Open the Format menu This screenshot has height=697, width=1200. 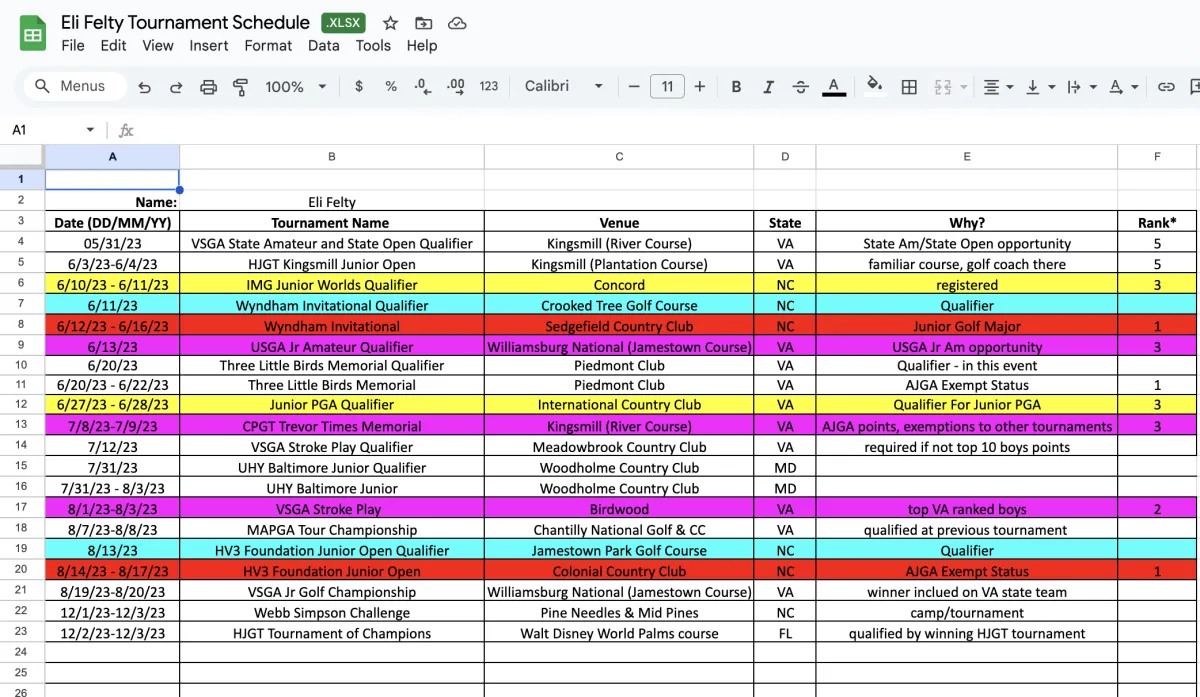268,45
